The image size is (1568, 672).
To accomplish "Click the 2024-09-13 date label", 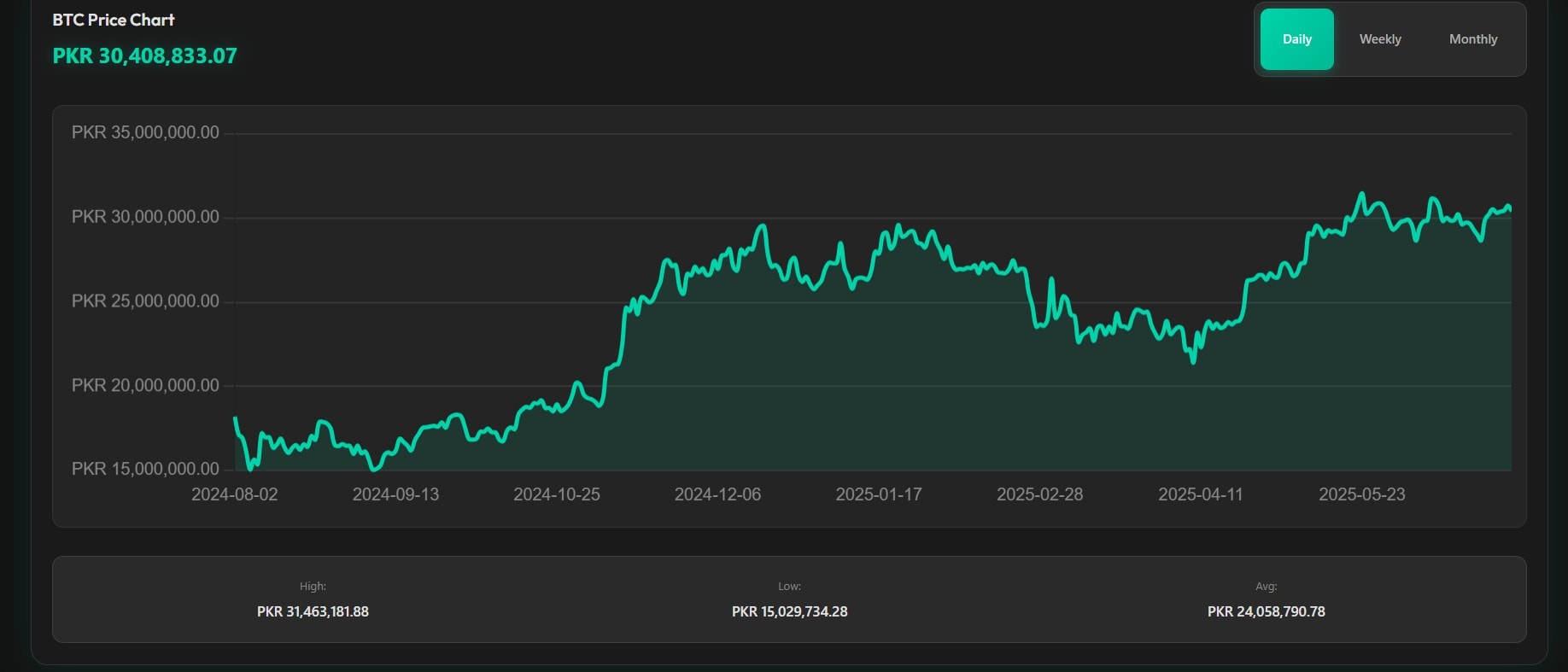I will [395, 494].
